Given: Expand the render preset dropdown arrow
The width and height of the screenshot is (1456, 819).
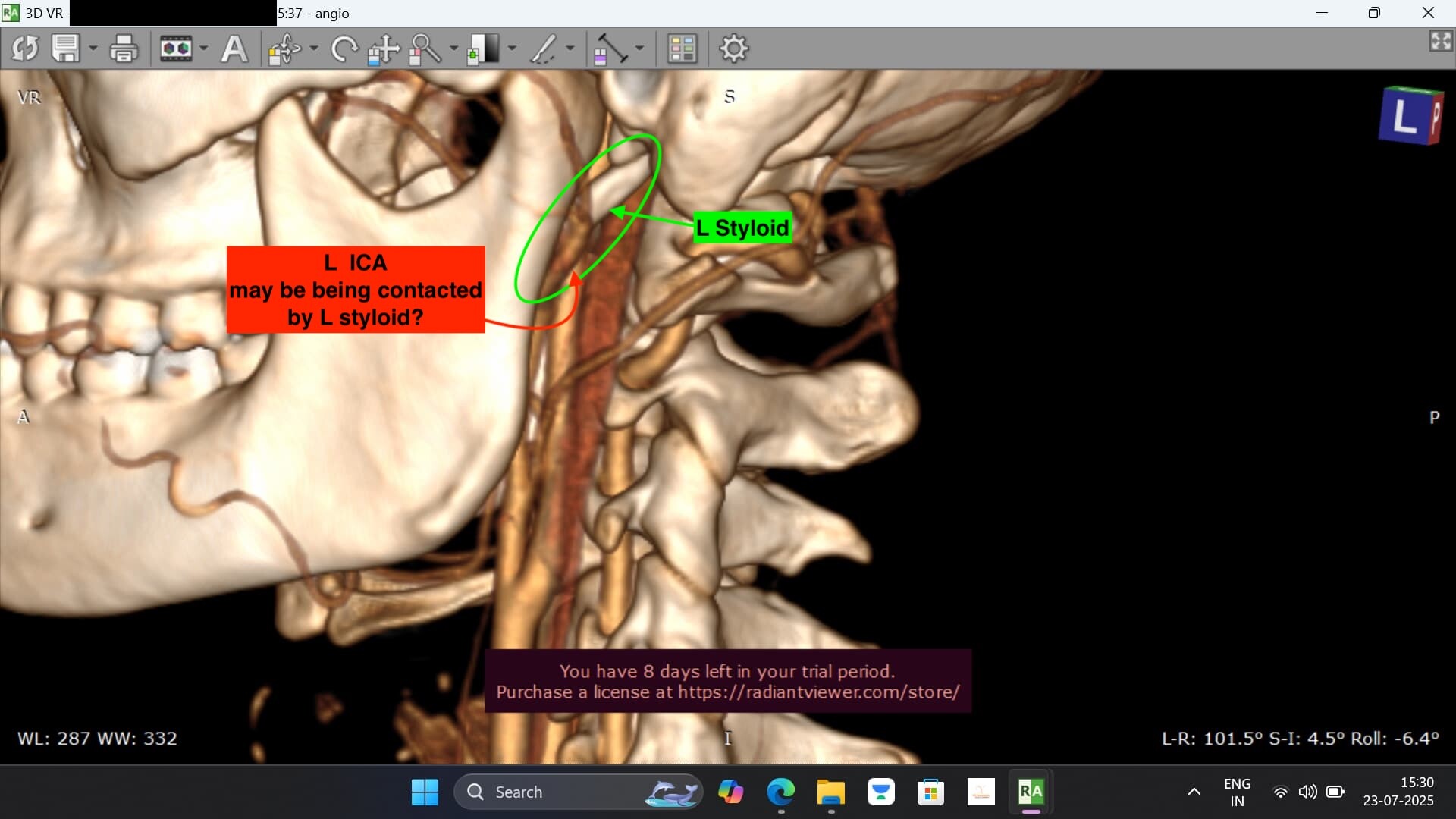Looking at the screenshot, I should [x=204, y=49].
